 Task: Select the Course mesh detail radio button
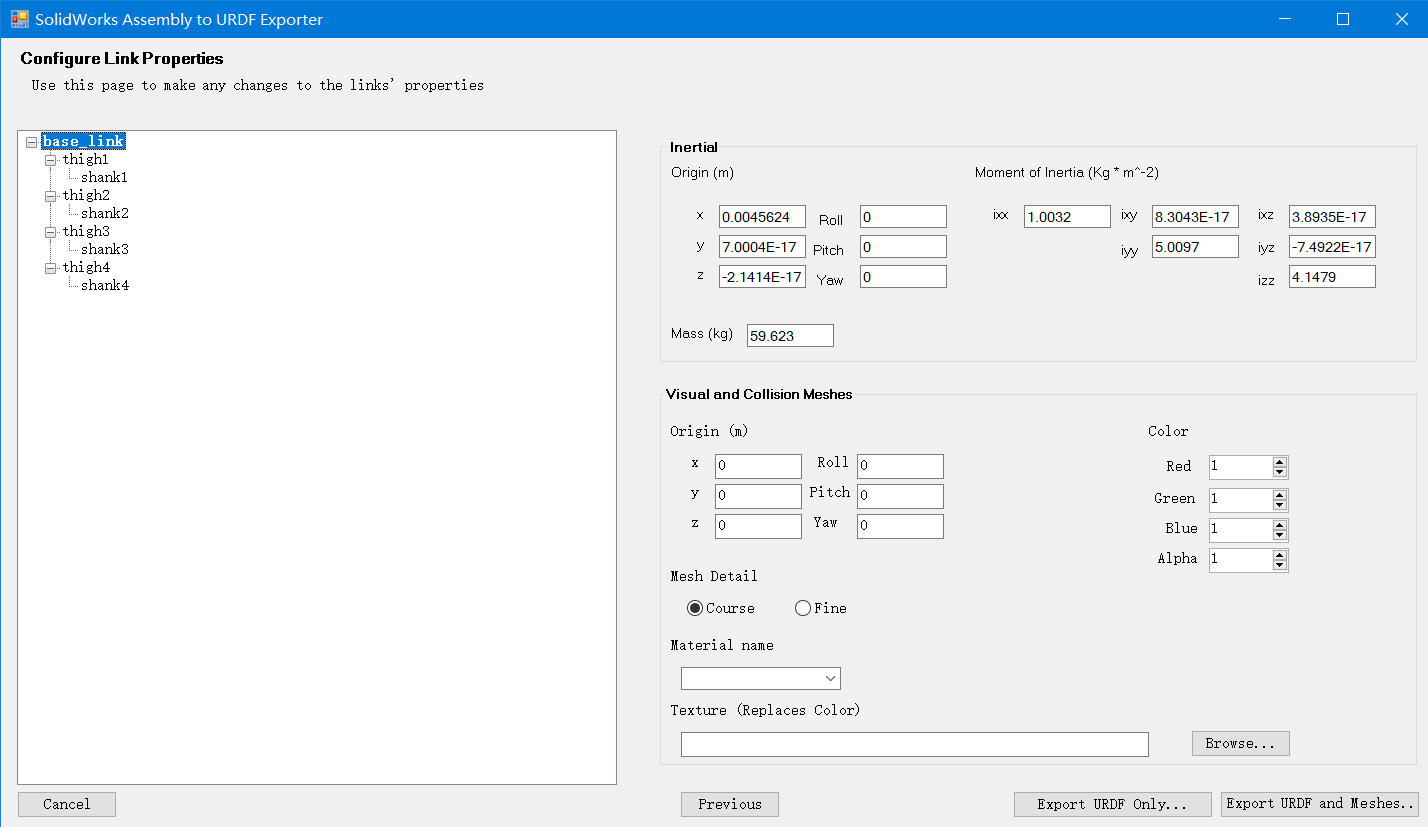click(695, 608)
